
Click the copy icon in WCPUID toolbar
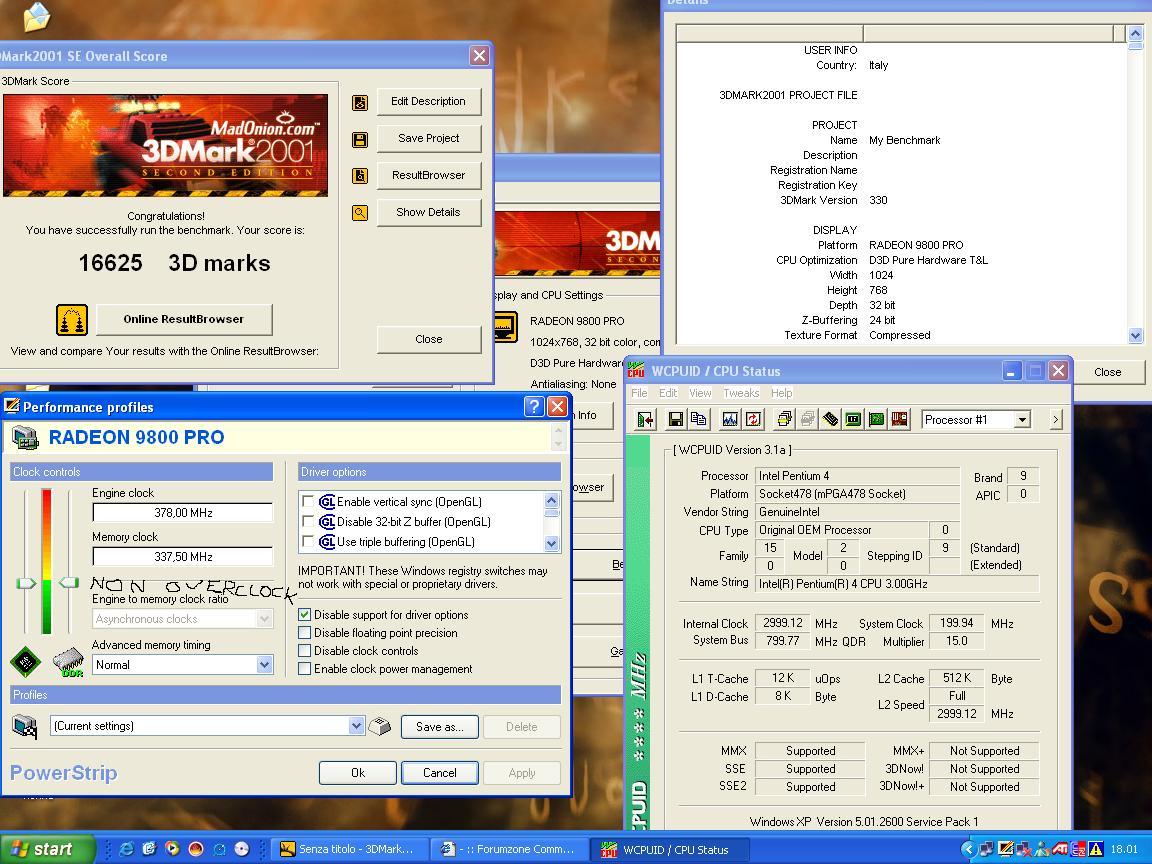[x=699, y=420]
